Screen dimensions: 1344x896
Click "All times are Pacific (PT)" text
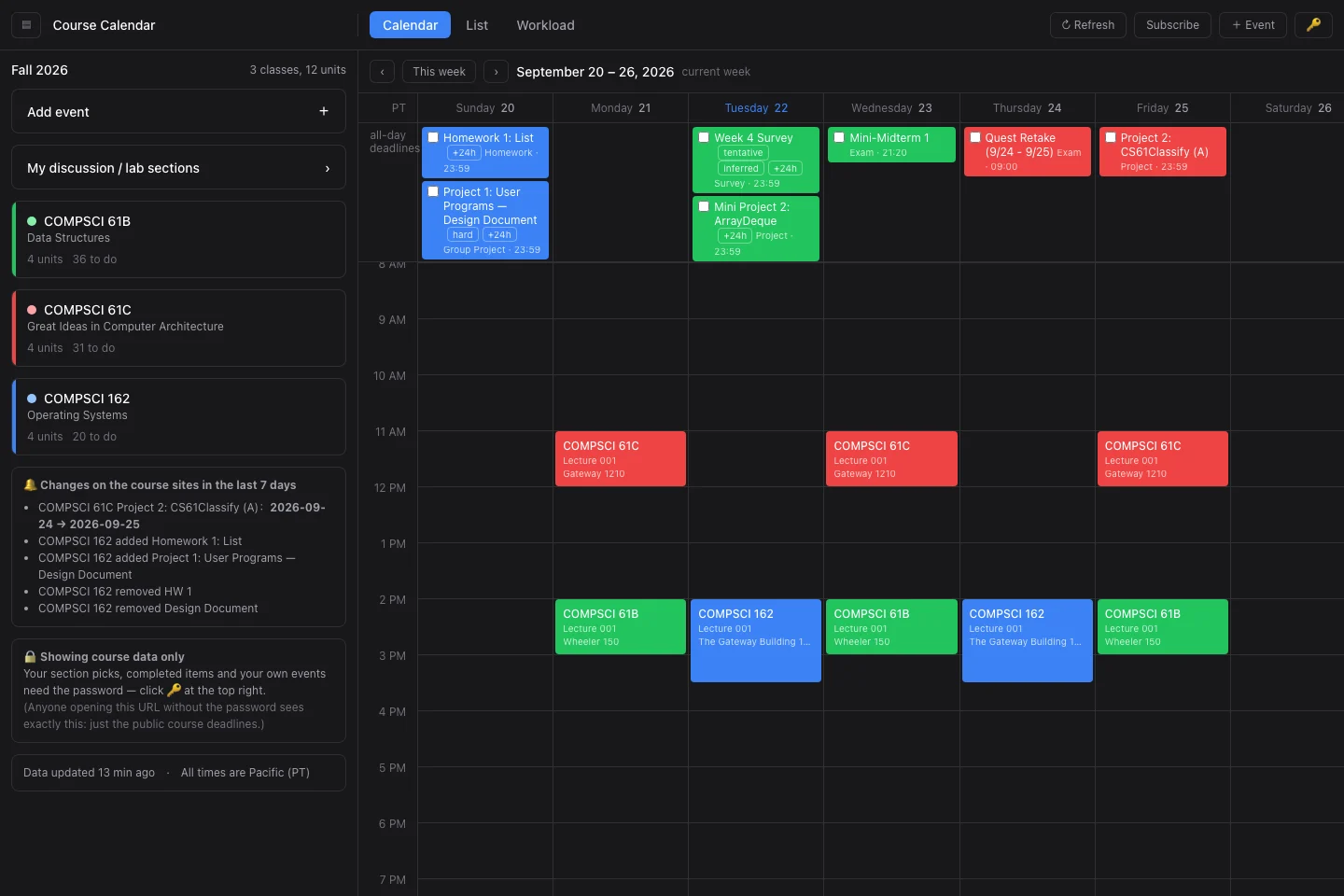point(245,773)
